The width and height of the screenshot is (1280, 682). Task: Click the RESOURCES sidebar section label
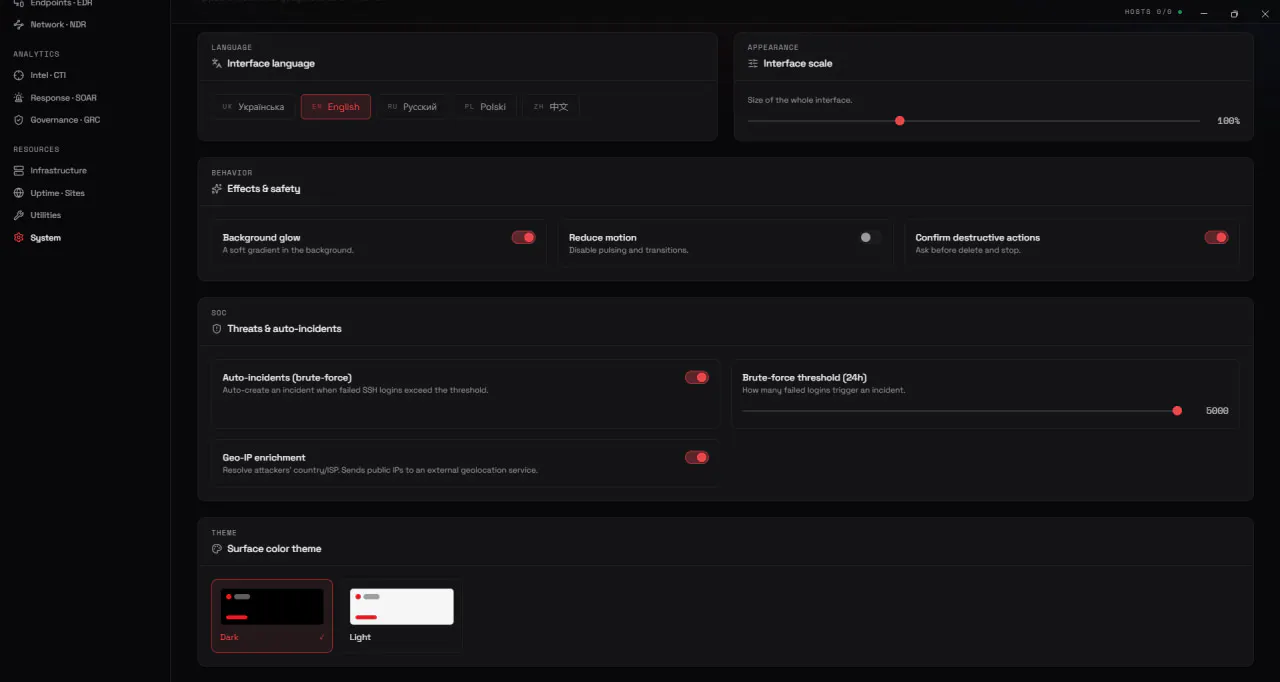(36, 149)
